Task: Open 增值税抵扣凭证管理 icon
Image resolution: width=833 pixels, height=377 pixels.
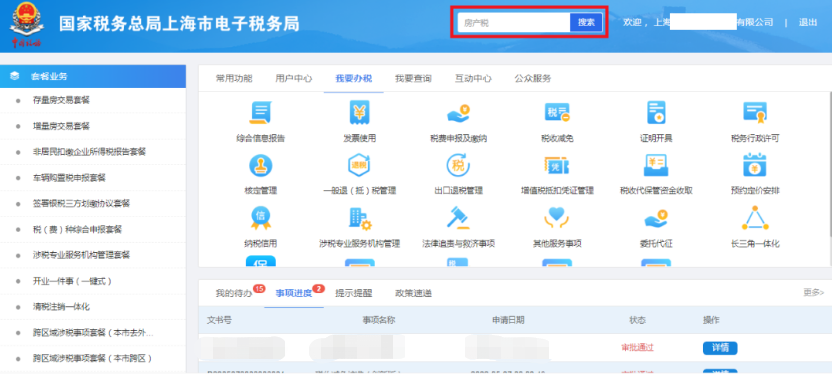Action: point(557,165)
